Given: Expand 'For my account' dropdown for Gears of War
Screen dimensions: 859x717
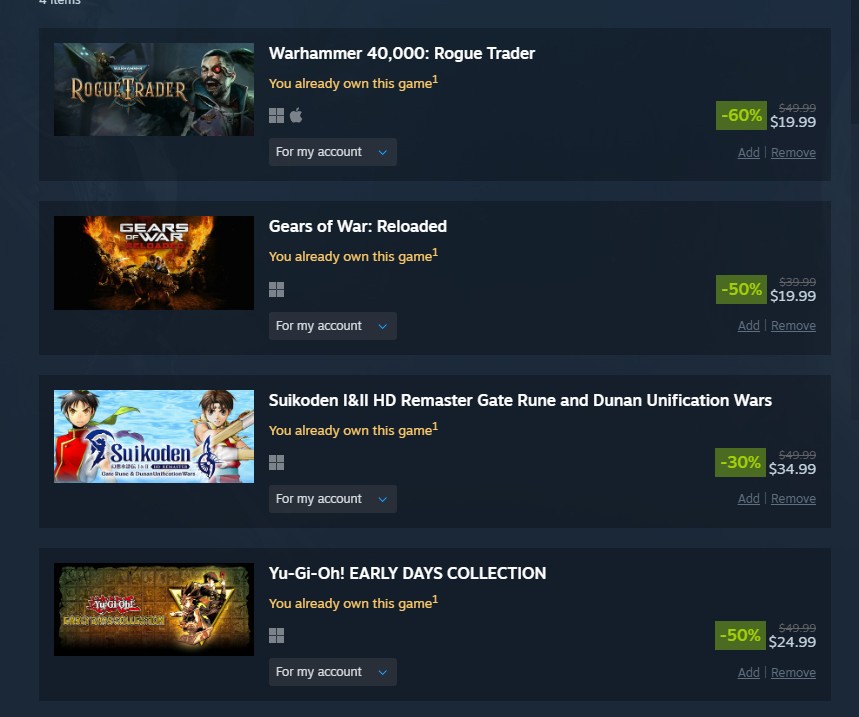Looking at the screenshot, I should pos(333,326).
